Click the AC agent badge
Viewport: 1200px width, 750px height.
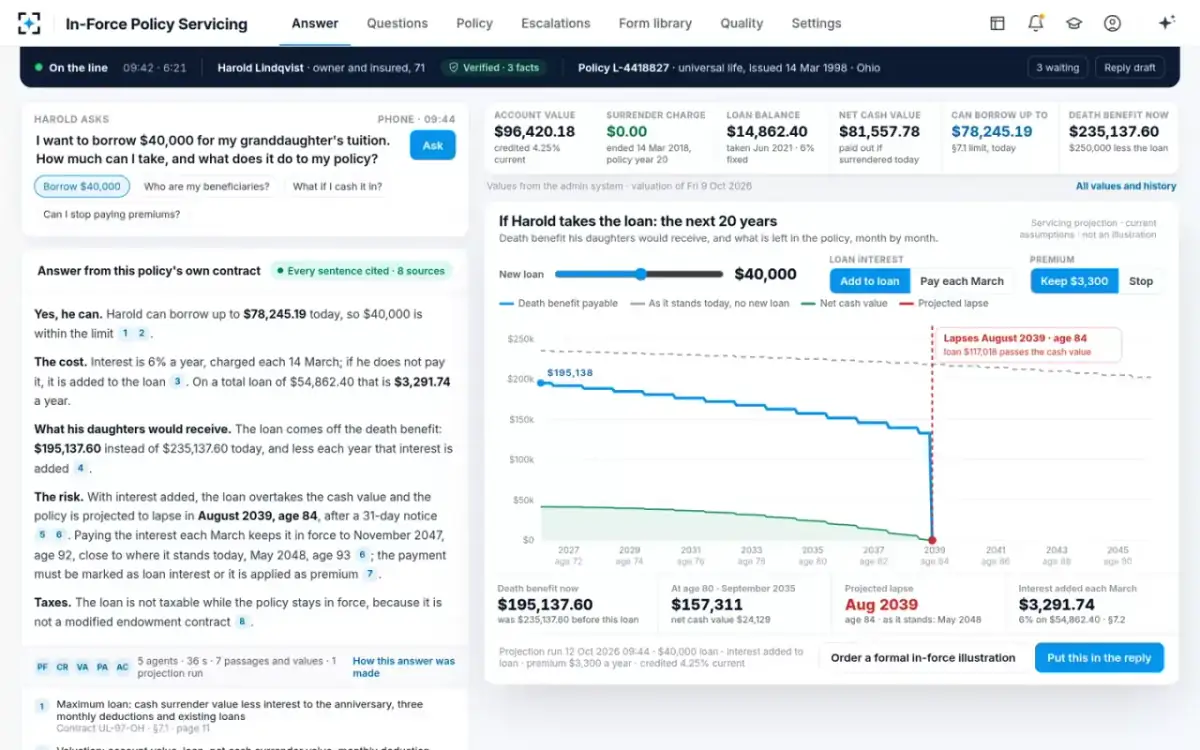(x=122, y=667)
